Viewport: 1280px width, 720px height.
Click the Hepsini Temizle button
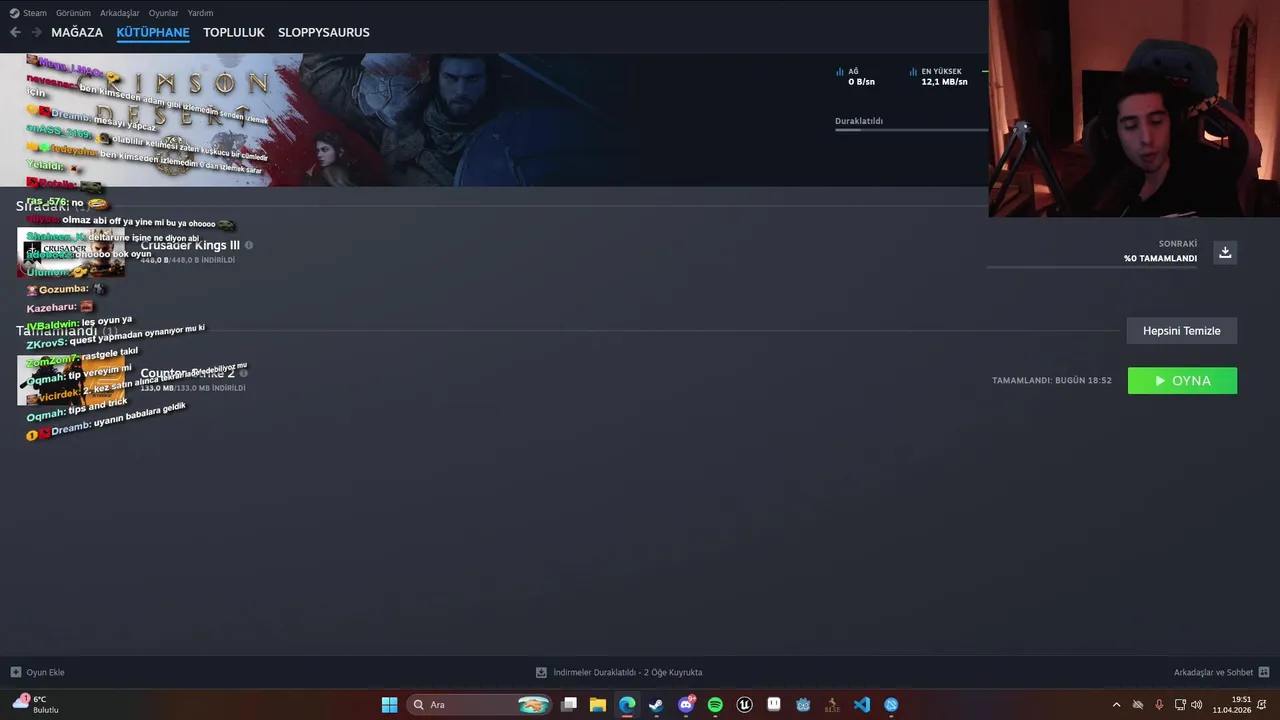pyautogui.click(x=1182, y=331)
